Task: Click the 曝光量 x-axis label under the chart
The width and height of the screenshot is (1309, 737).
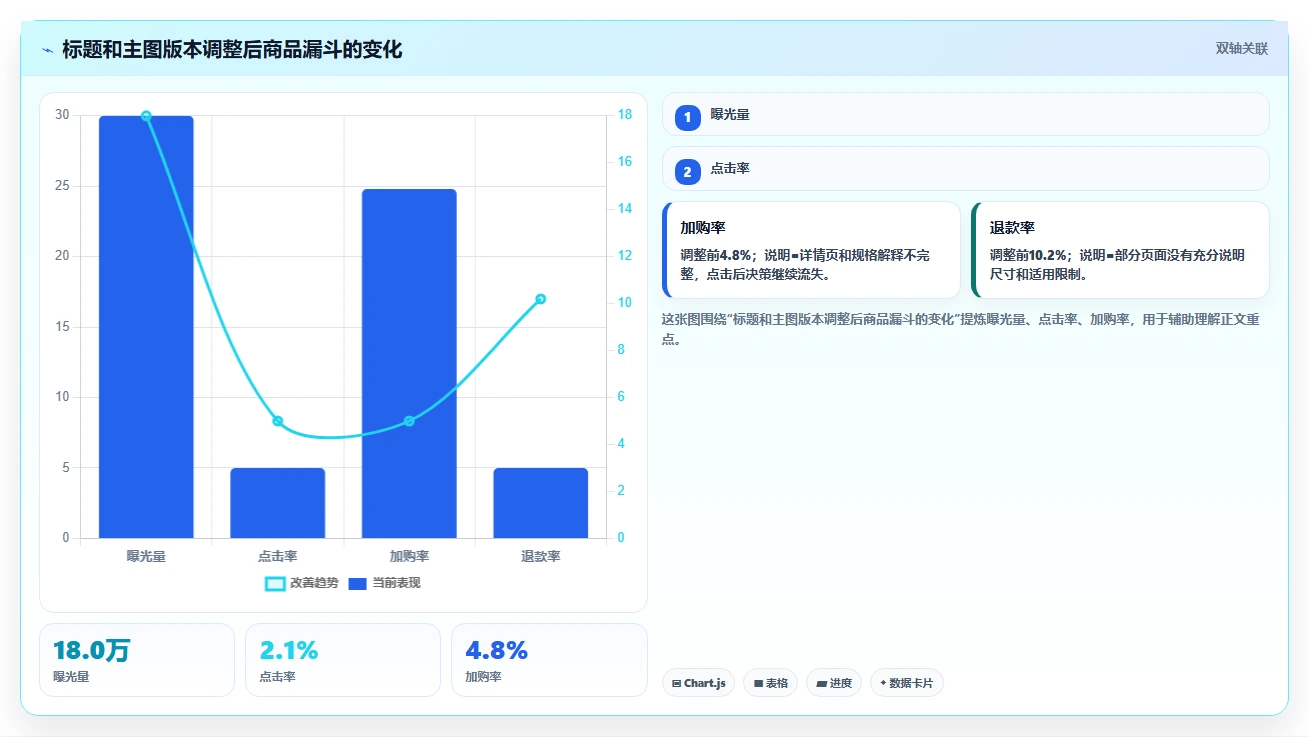Action: point(146,556)
